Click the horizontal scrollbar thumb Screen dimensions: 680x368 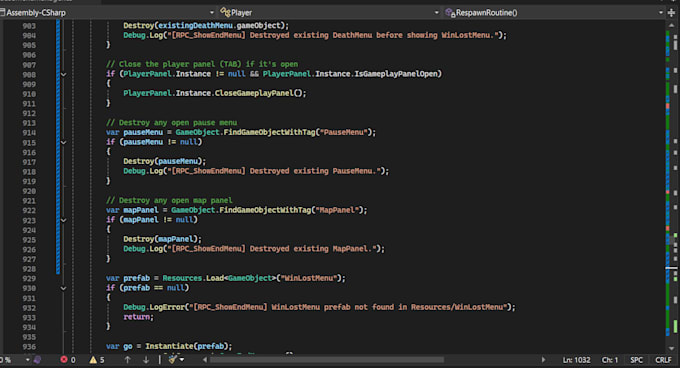click(327, 360)
